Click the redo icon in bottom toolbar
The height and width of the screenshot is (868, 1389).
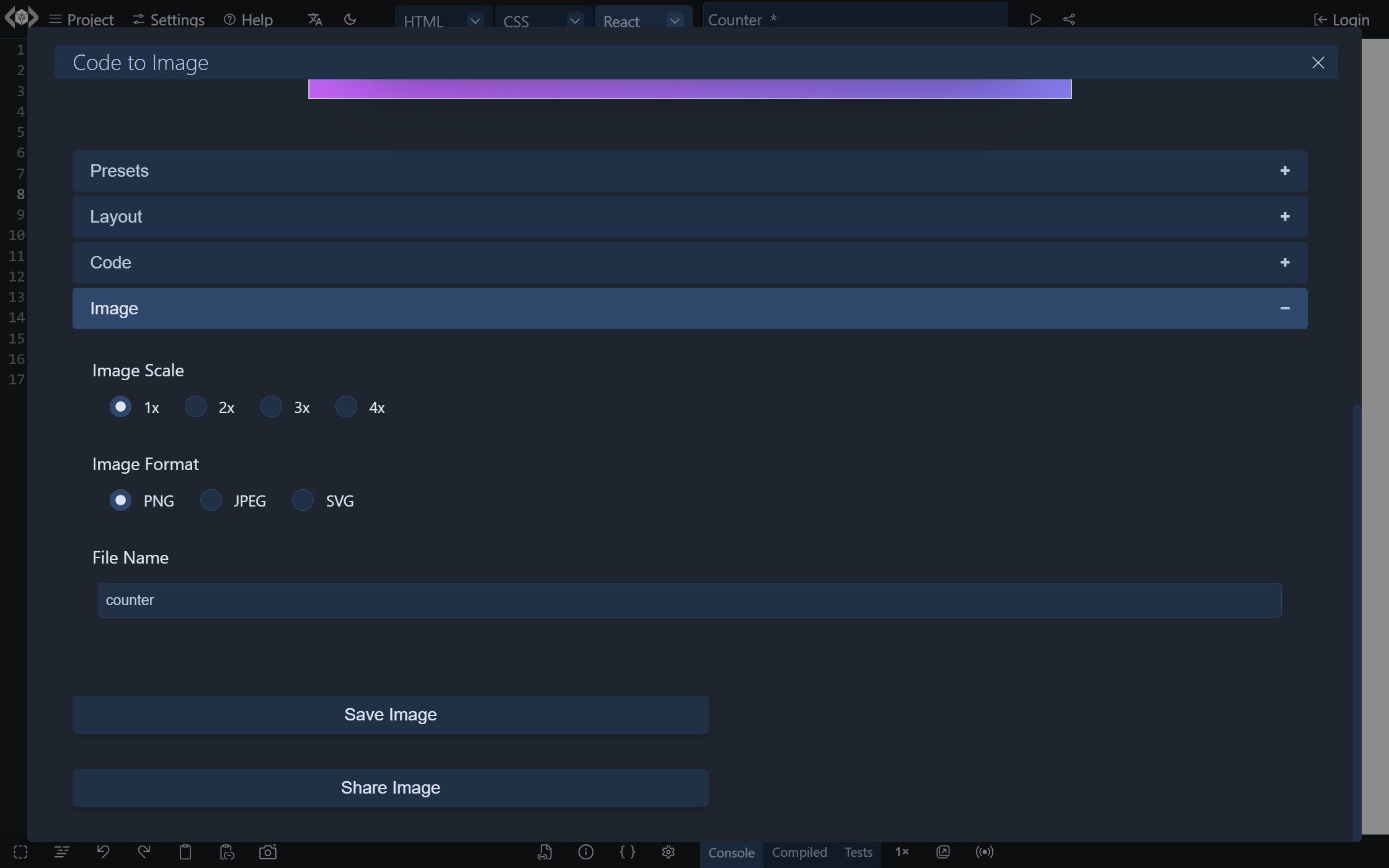point(144,852)
